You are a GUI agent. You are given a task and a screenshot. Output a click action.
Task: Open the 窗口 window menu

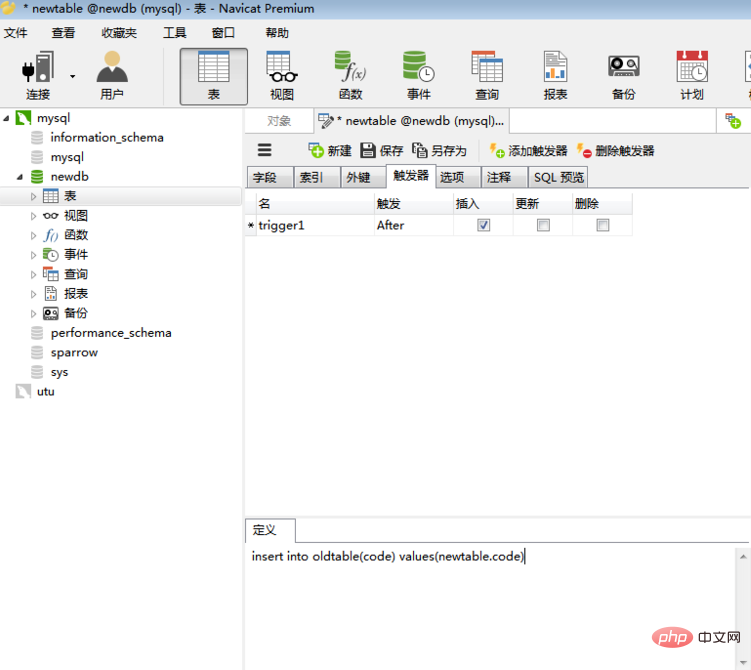[223, 33]
